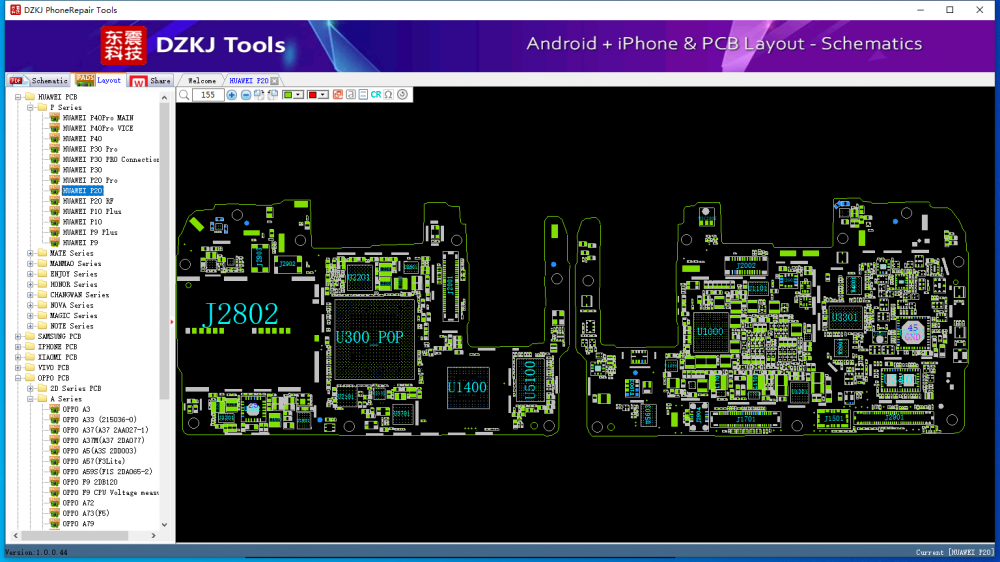The height and width of the screenshot is (562, 1000).
Task: Open the green color dropdown
Action: coord(299,95)
